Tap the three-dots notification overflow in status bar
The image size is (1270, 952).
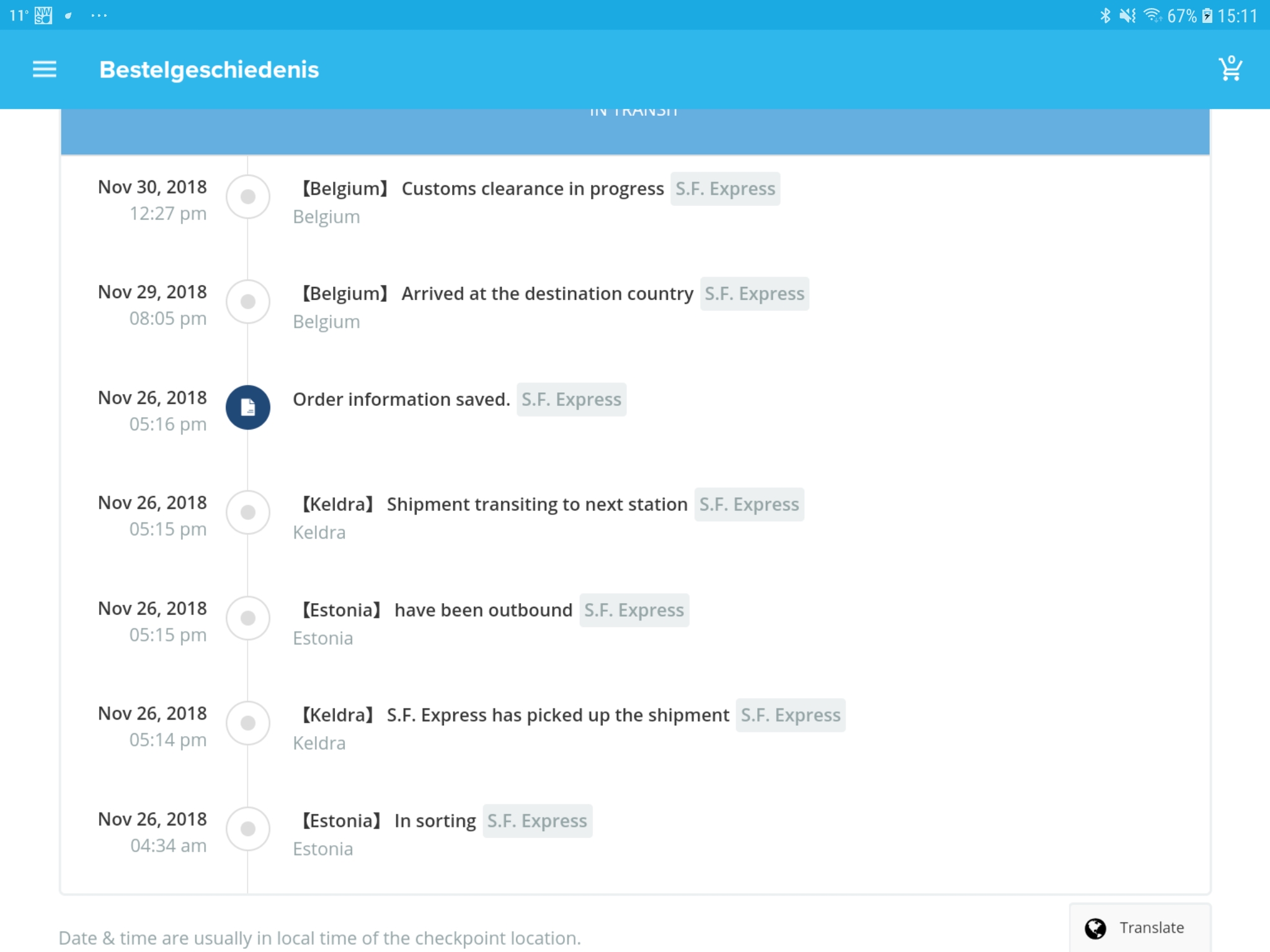(x=99, y=15)
